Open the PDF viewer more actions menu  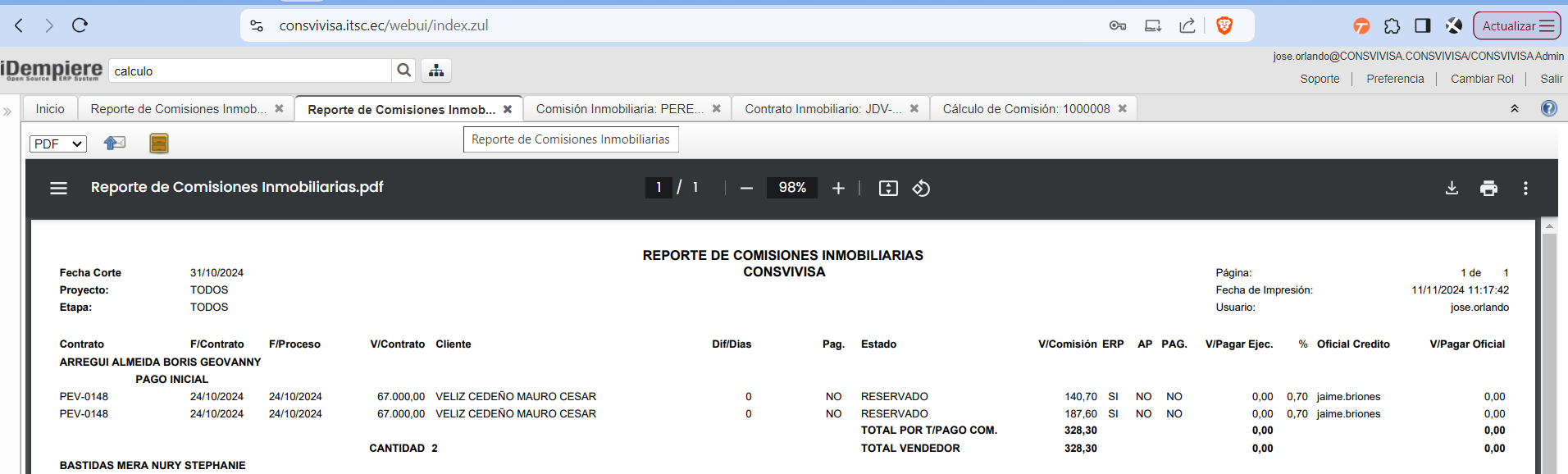[1525, 188]
